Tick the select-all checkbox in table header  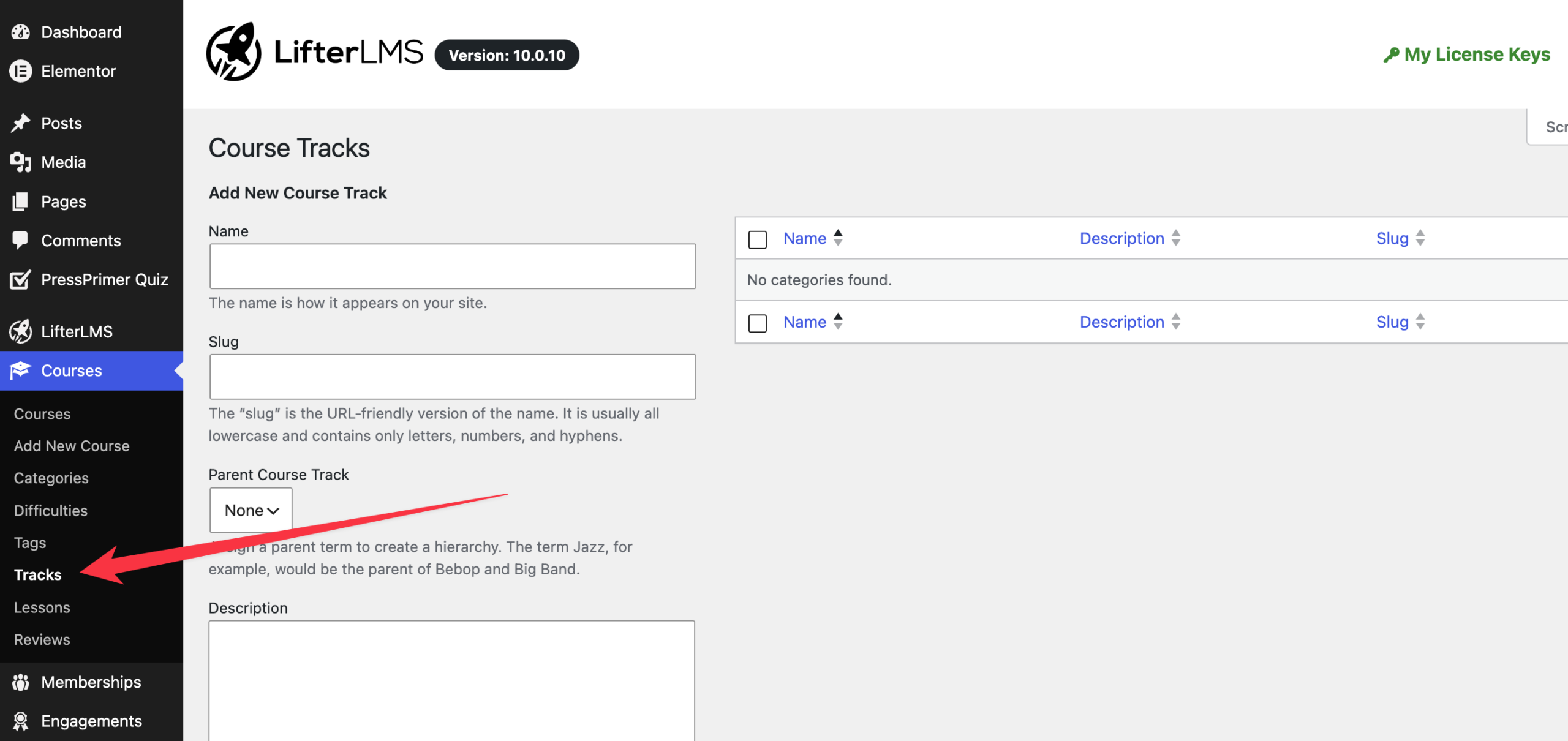758,239
